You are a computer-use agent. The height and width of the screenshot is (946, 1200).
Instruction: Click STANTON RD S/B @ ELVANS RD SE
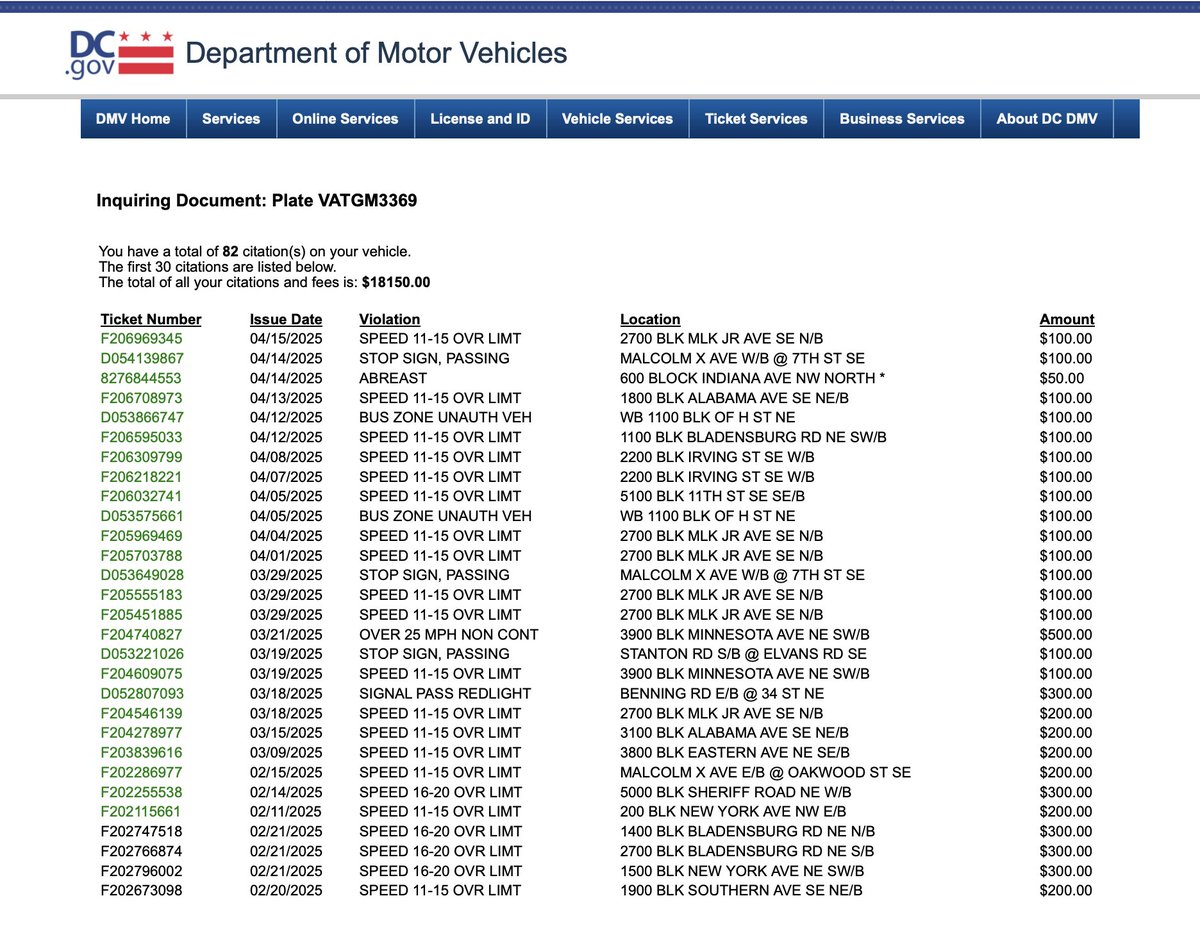[743, 654]
